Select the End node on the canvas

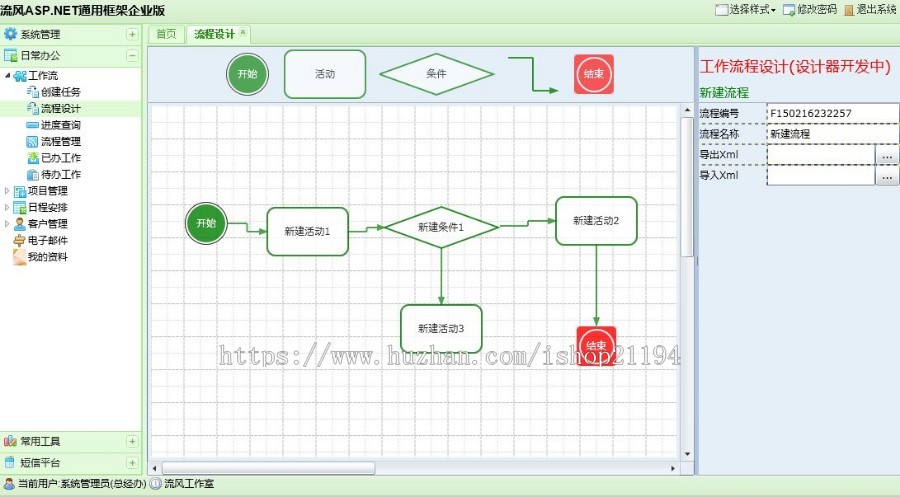596,345
